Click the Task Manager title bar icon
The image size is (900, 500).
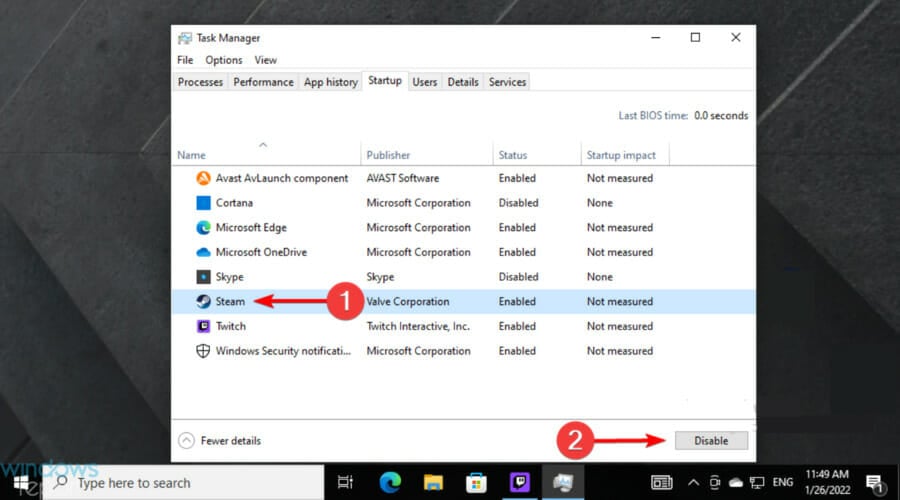click(x=185, y=38)
